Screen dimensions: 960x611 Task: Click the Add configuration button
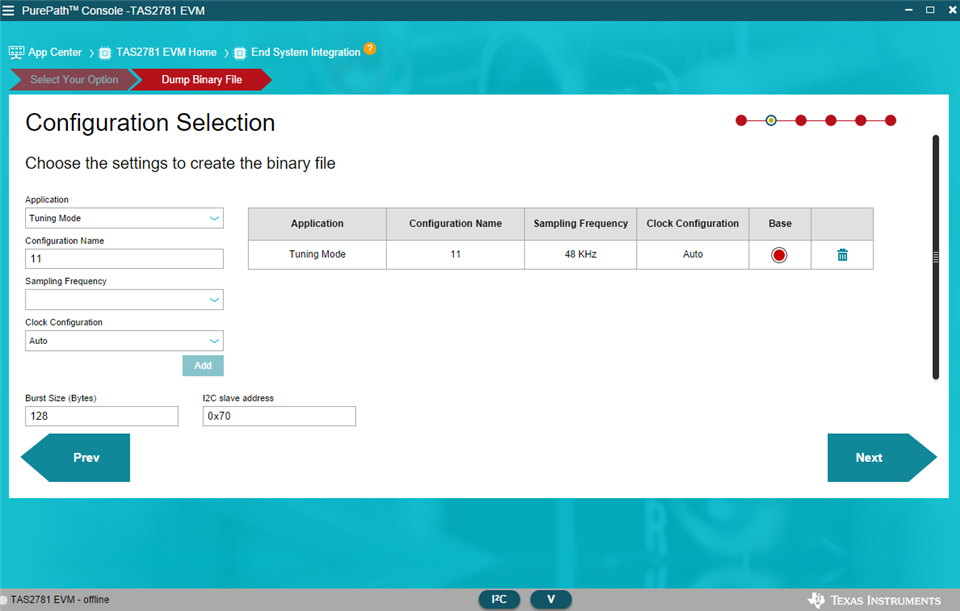pos(203,365)
